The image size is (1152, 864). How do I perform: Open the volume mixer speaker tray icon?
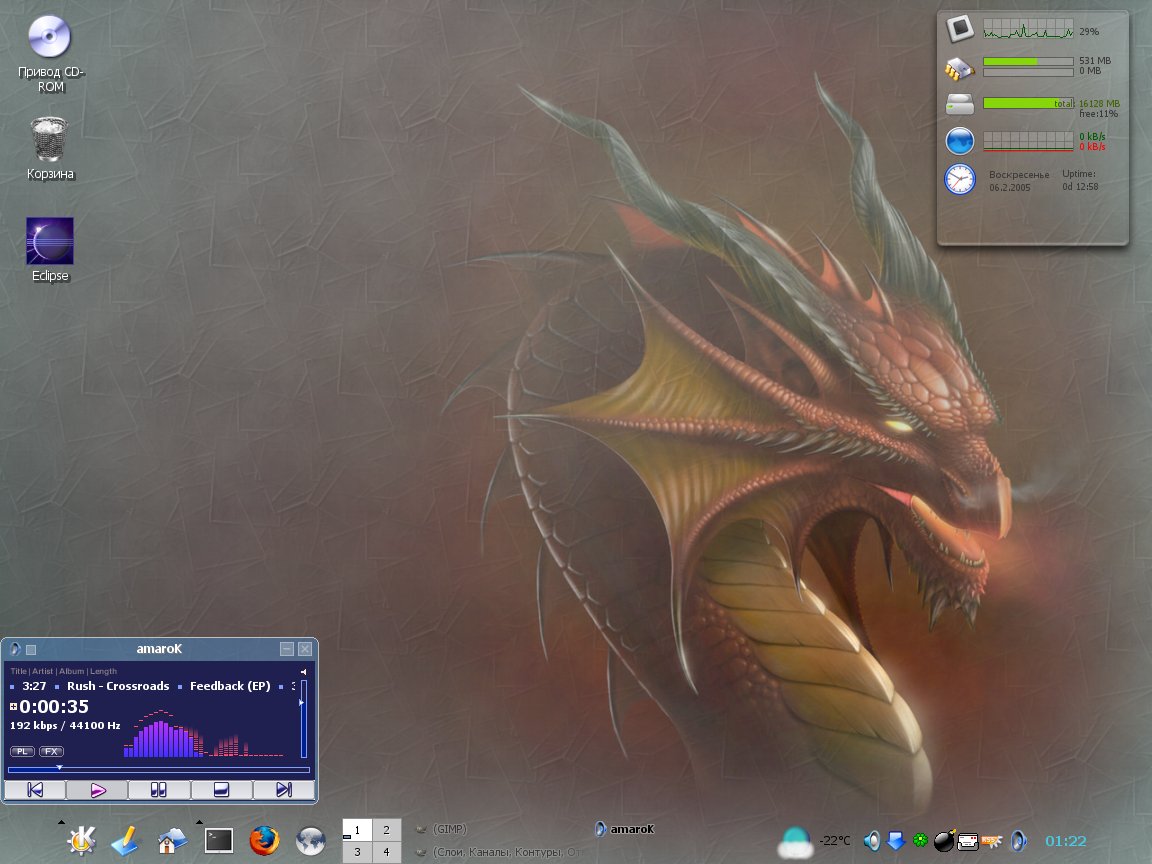point(872,840)
